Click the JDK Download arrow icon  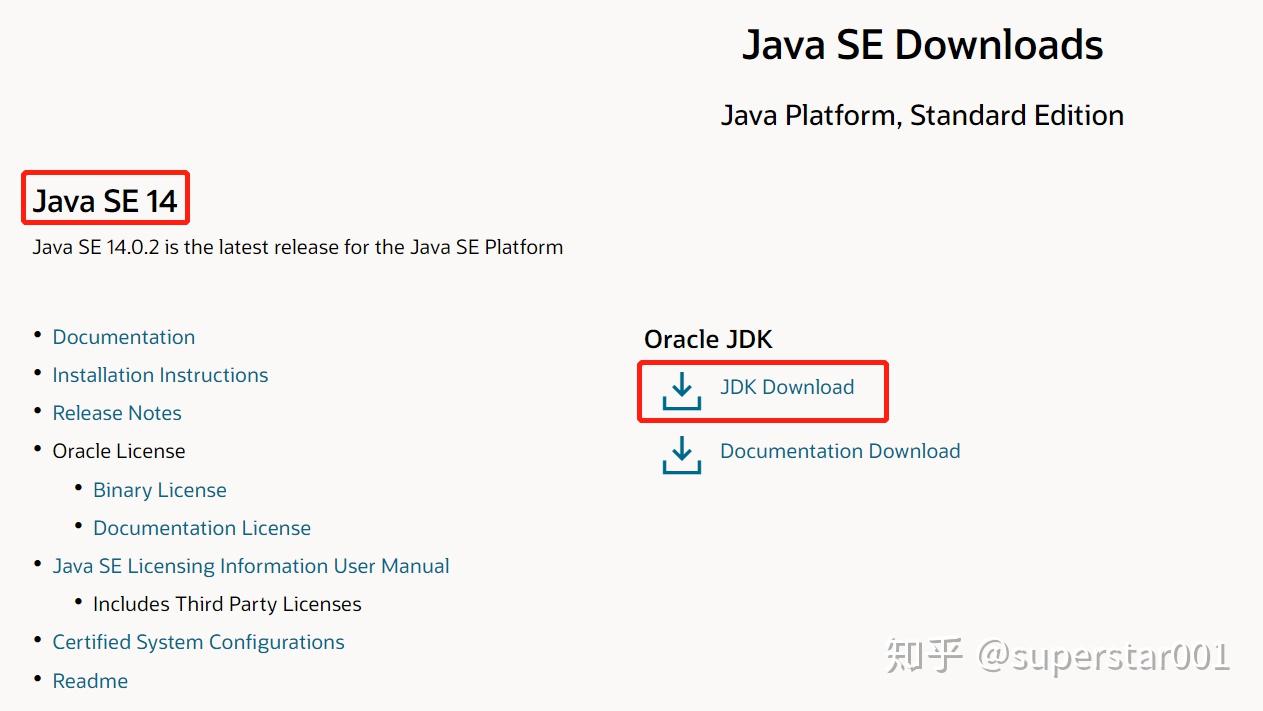[682, 391]
